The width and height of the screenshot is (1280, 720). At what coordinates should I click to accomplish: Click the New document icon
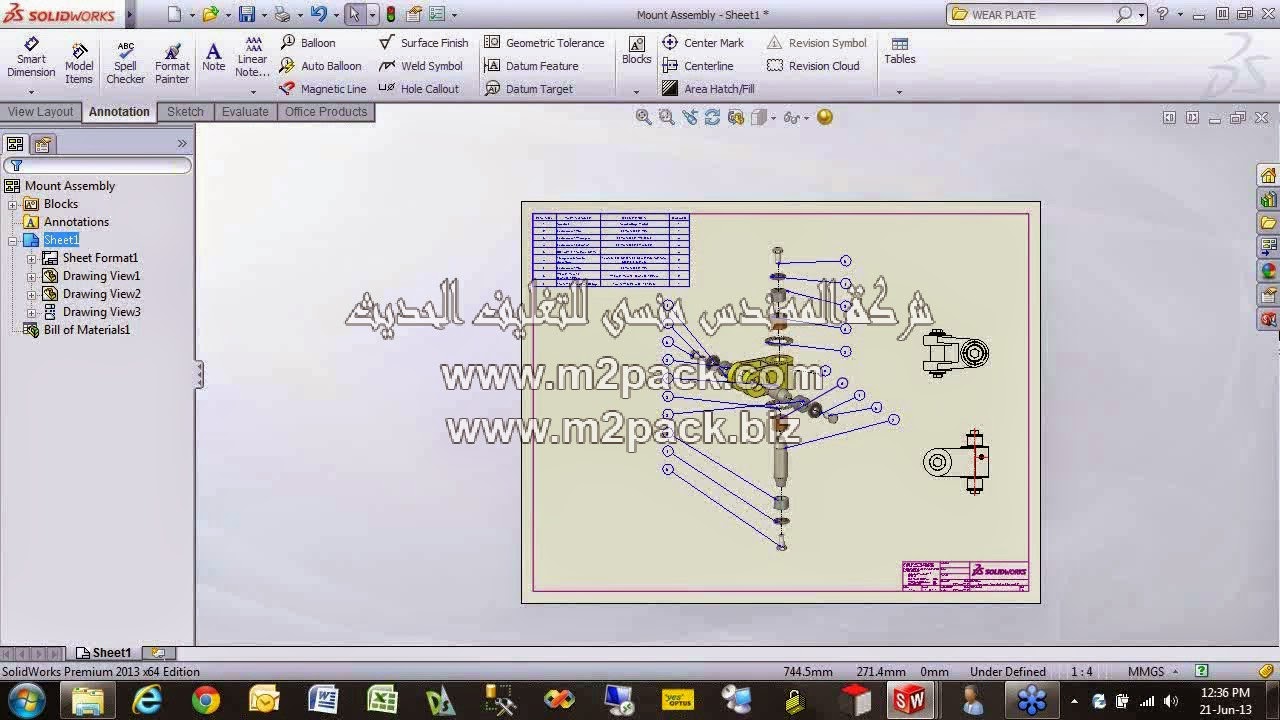(175, 15)
